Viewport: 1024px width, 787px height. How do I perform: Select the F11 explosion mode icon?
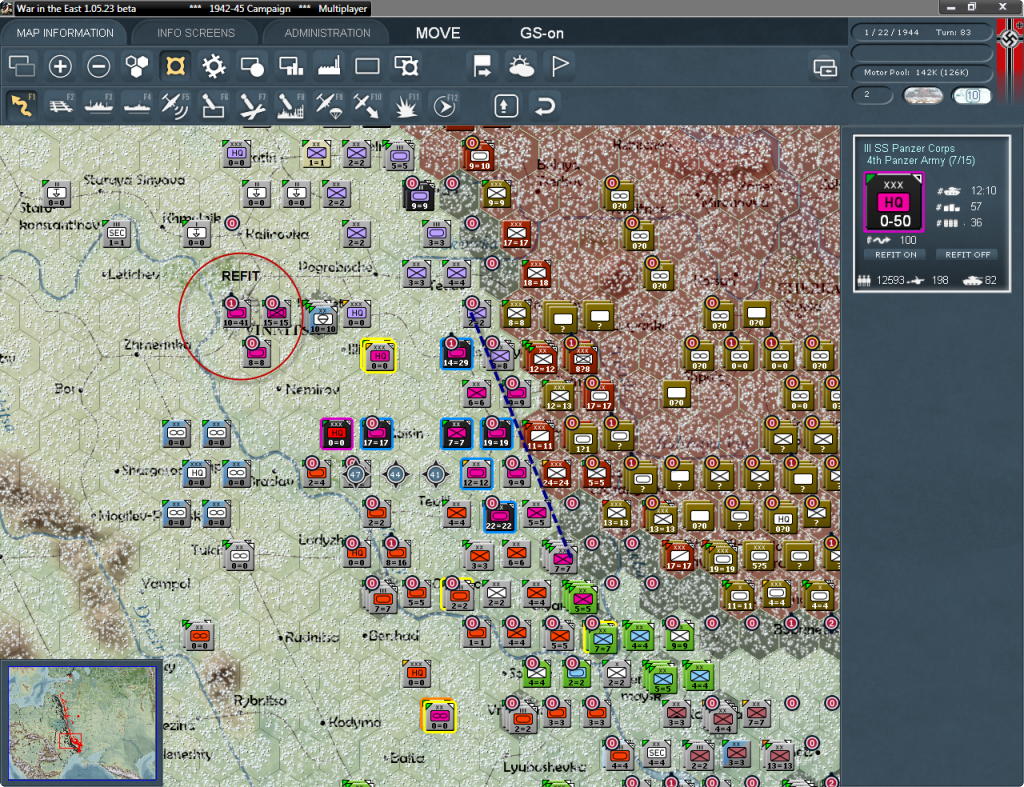click(406, 105)
